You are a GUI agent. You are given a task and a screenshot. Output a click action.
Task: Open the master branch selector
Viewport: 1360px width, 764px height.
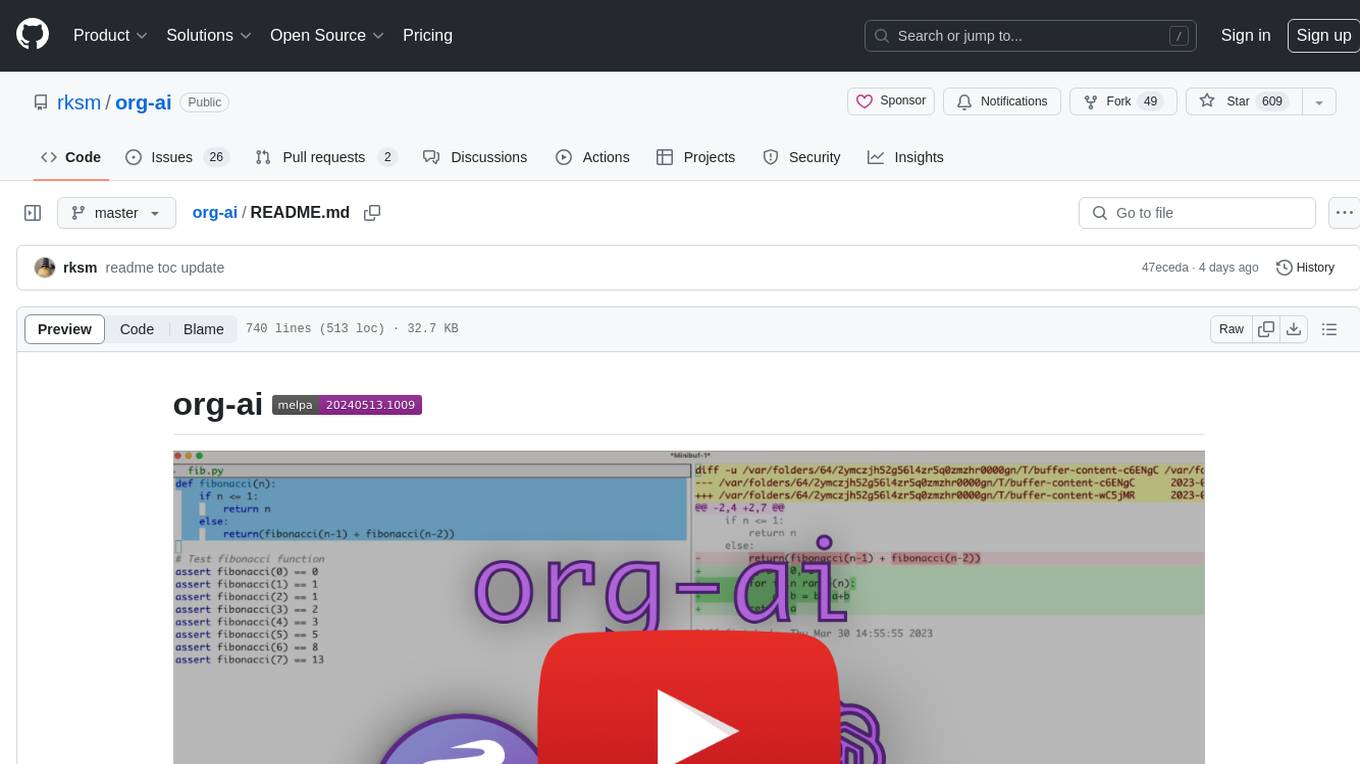[116, 213]
